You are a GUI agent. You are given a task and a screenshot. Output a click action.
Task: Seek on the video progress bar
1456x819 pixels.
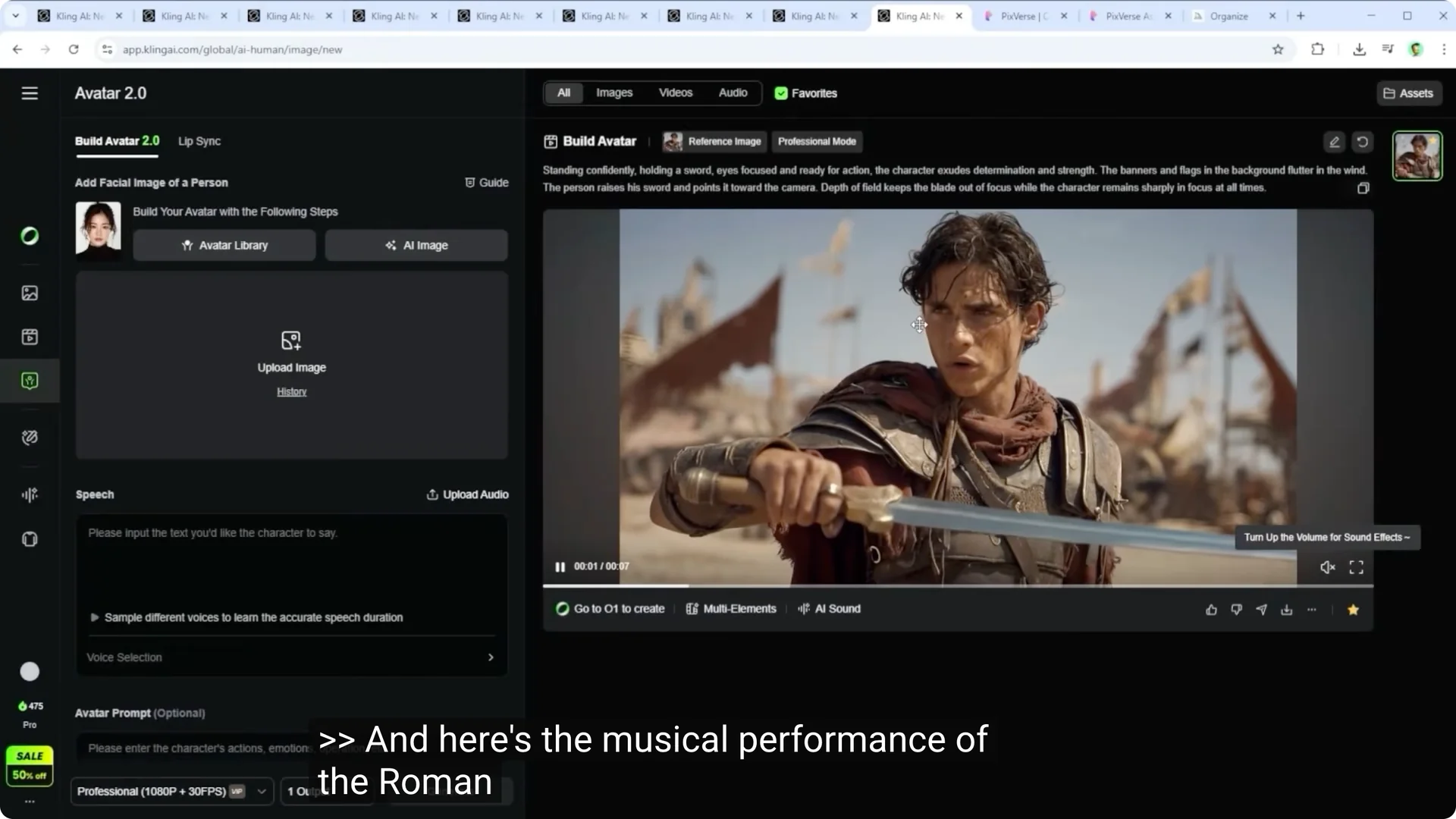coord(958,586)
